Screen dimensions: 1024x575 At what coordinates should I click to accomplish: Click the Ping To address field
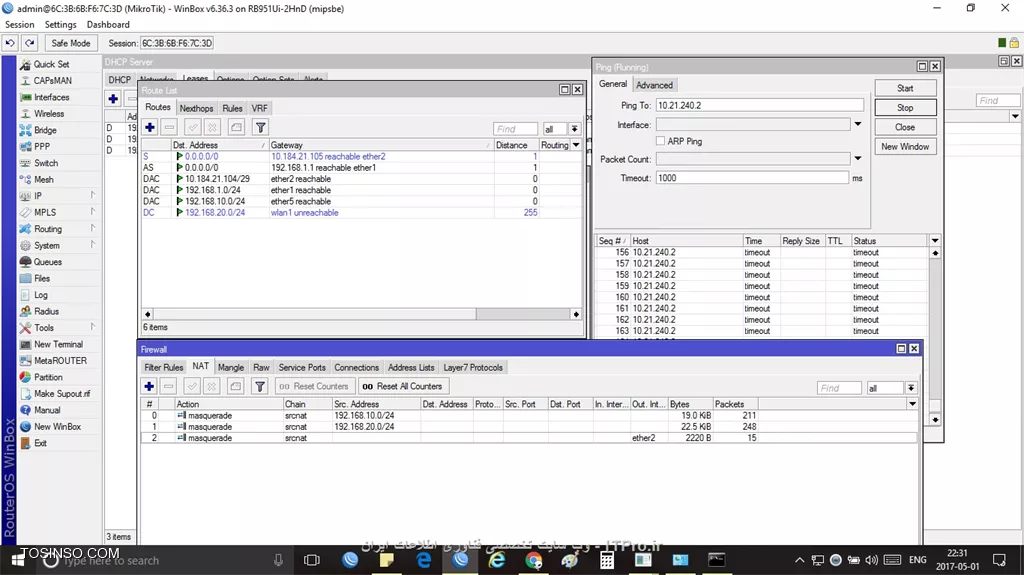pos(759,105)
